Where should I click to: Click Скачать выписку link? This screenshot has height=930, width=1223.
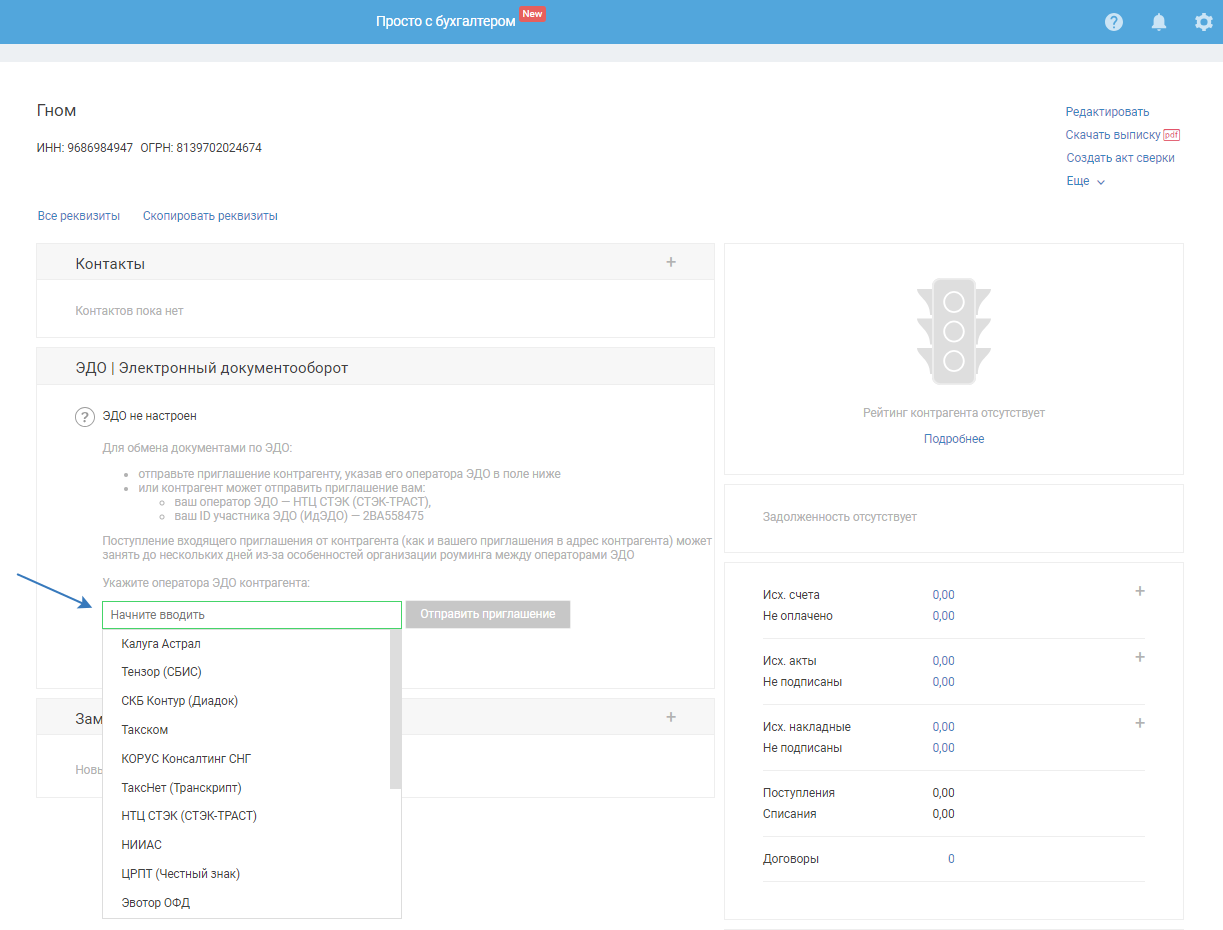[1113, 135]
